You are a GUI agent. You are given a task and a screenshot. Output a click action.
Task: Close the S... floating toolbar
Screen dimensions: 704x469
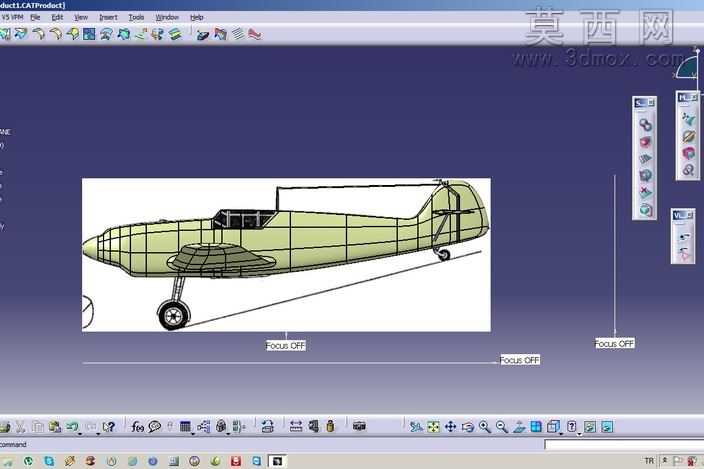(x=651, y=103)
